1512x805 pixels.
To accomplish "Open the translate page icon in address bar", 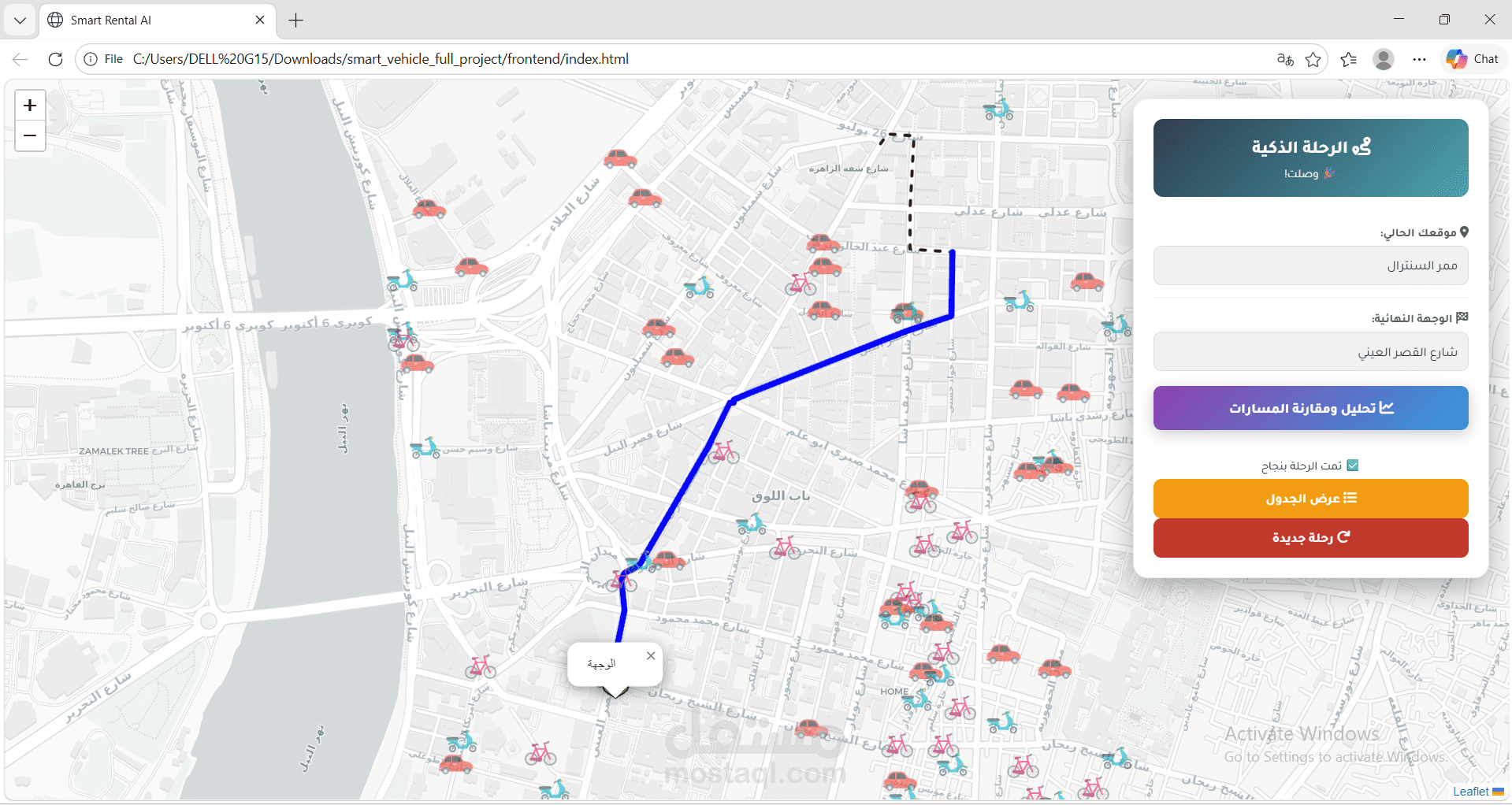I will tap(1284, 59).
